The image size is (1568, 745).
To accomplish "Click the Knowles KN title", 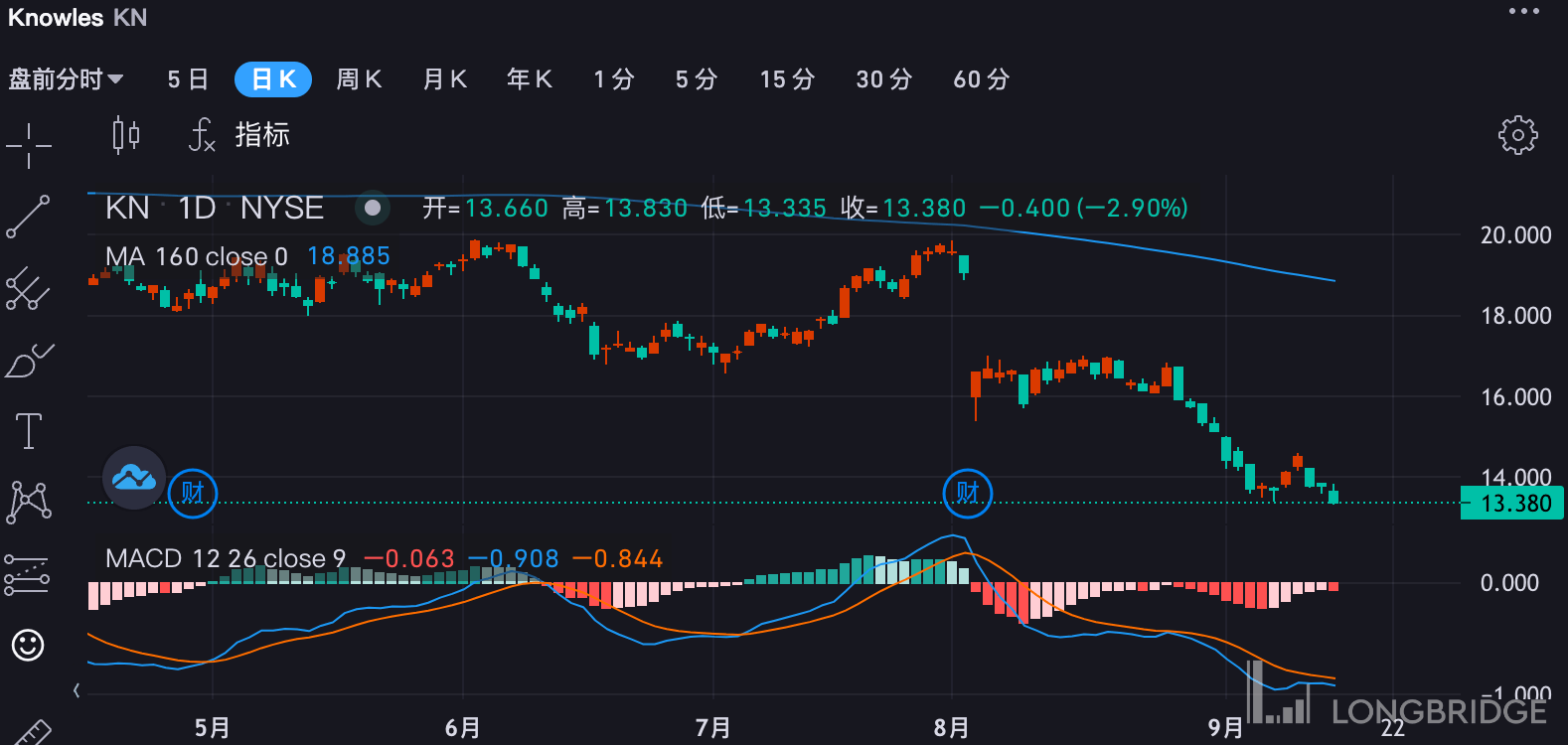I will tap(78, 17).
